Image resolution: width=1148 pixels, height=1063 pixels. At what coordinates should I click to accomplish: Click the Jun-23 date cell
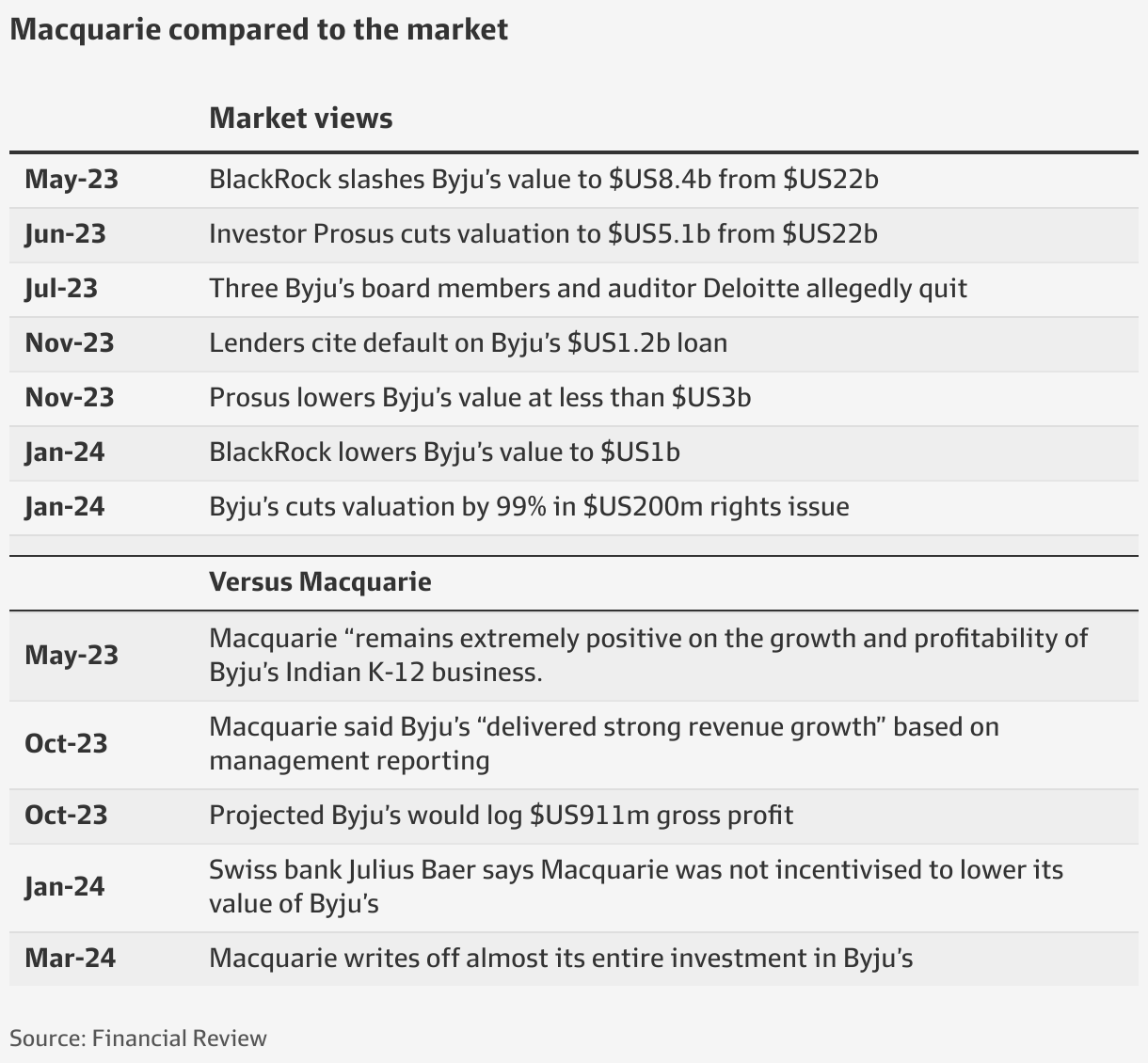65,233
